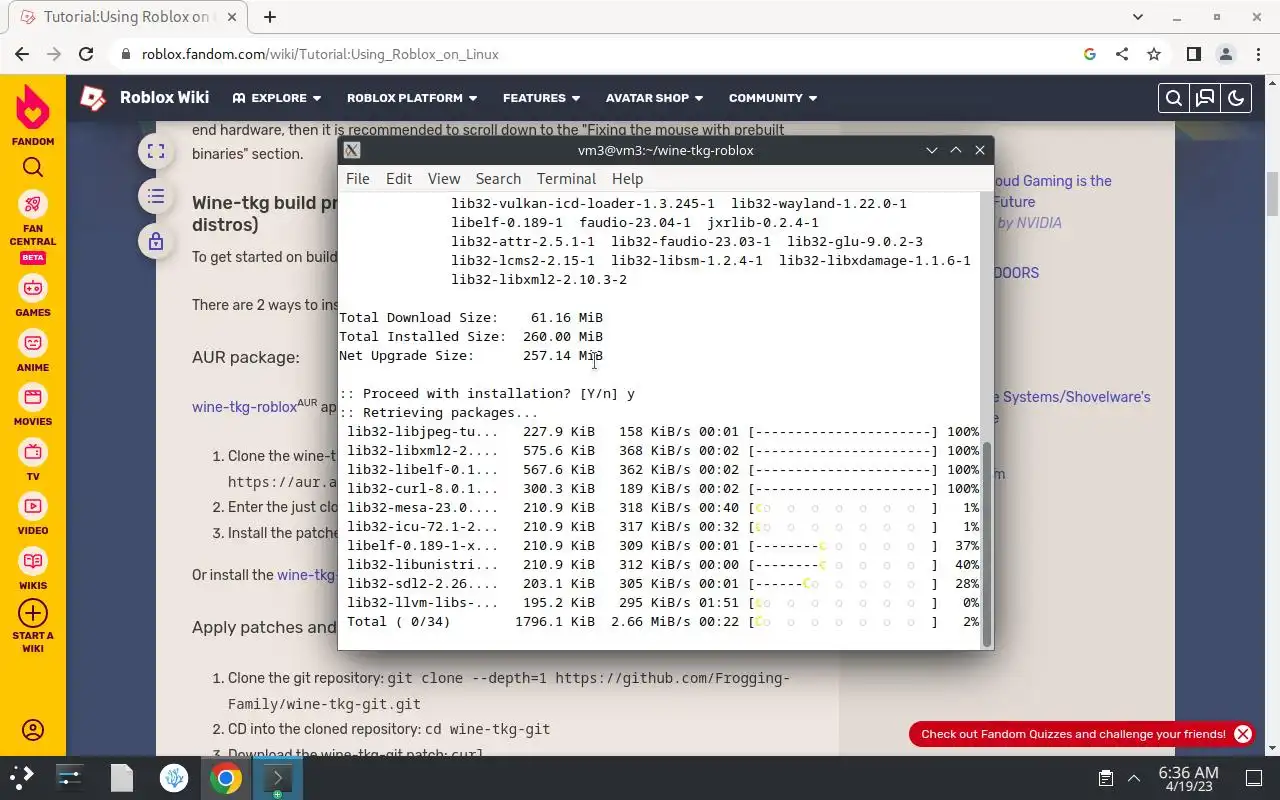
Task: Open Chrome tab search chevron
Action: (x=1138, y=17)
